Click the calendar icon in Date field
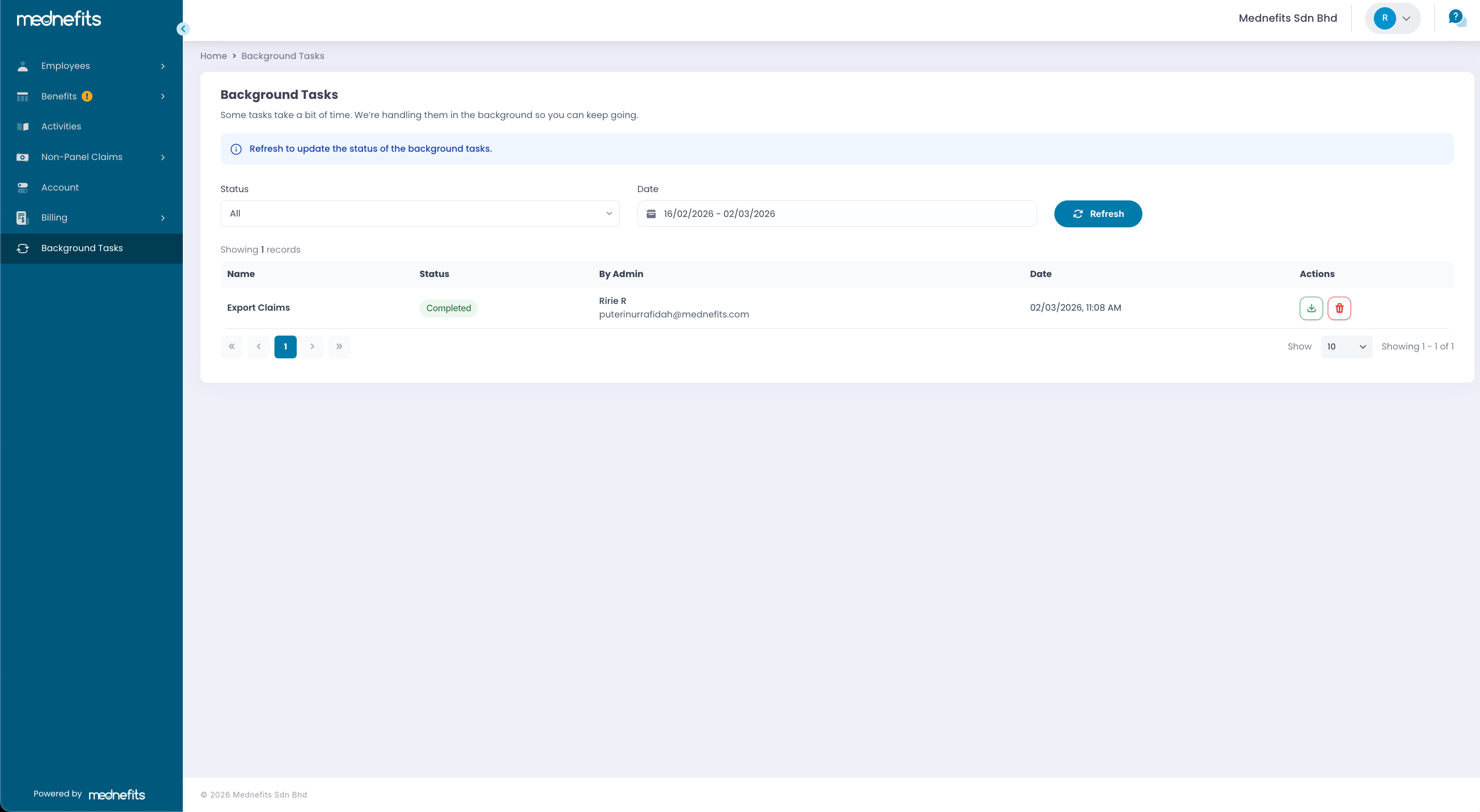The height and width of the screenshot is (812, 1480). [x=651, y=214]
